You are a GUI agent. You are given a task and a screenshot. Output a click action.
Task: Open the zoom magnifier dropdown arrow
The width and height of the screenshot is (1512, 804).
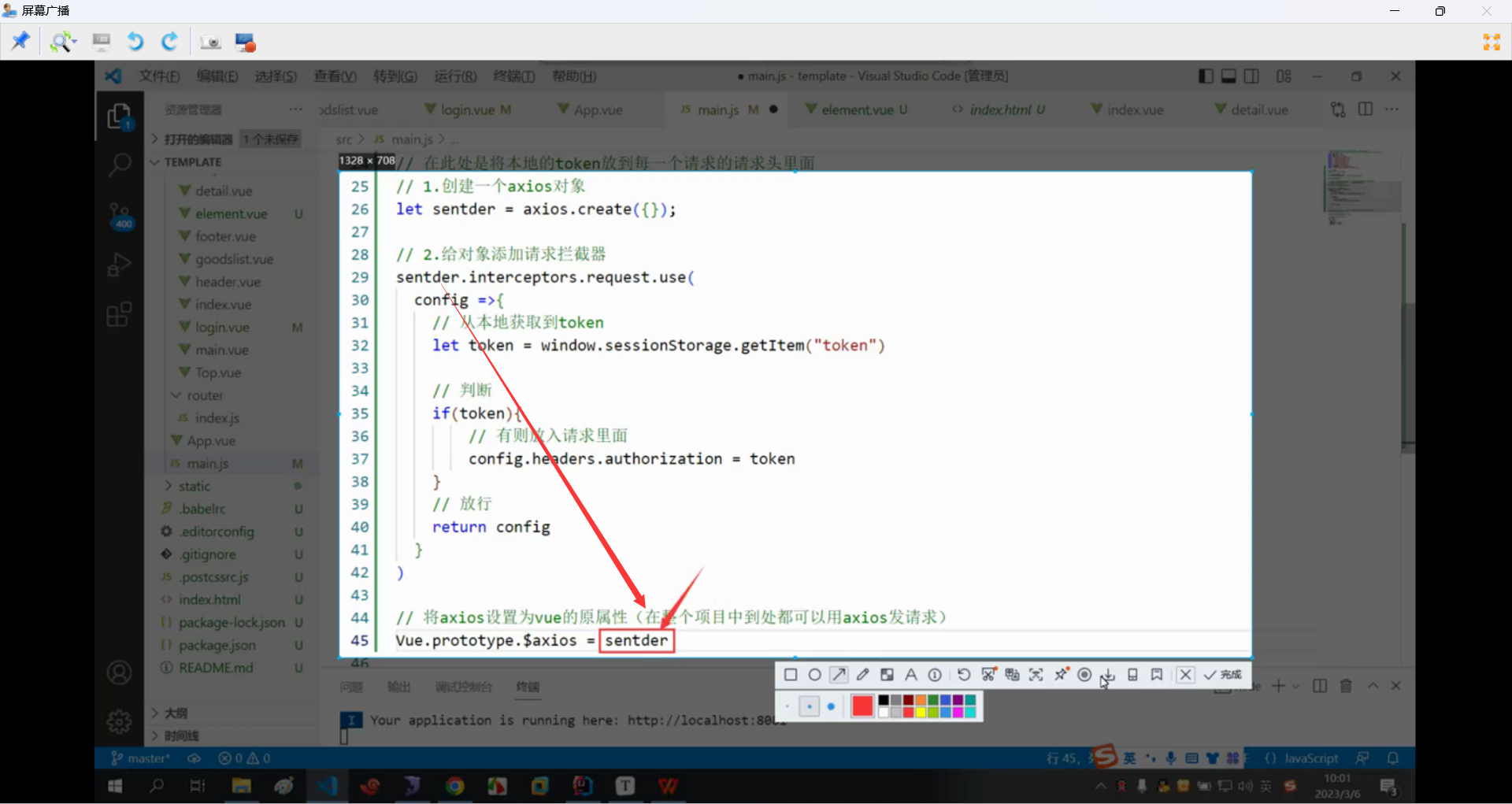pyautogui.click(x=76, y=42)
